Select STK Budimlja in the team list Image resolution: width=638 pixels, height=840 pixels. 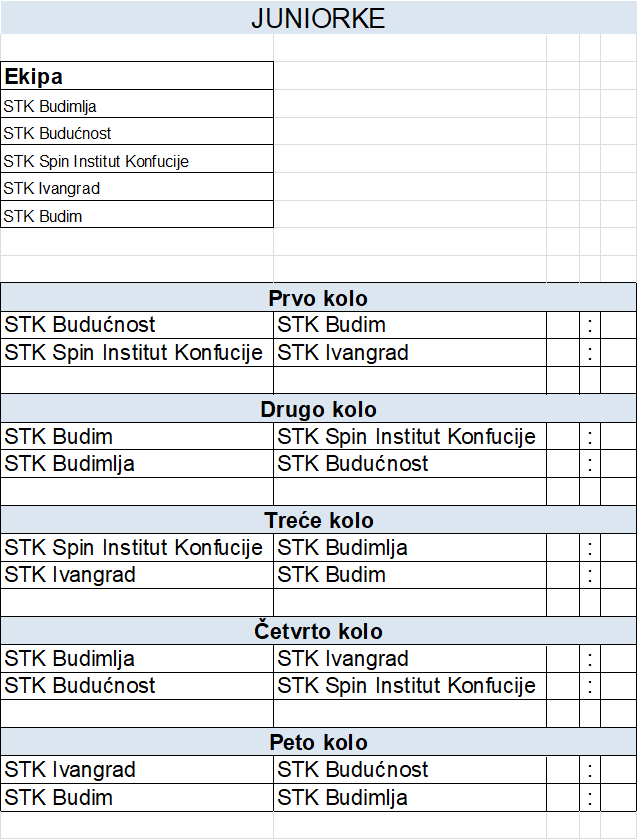137,104
